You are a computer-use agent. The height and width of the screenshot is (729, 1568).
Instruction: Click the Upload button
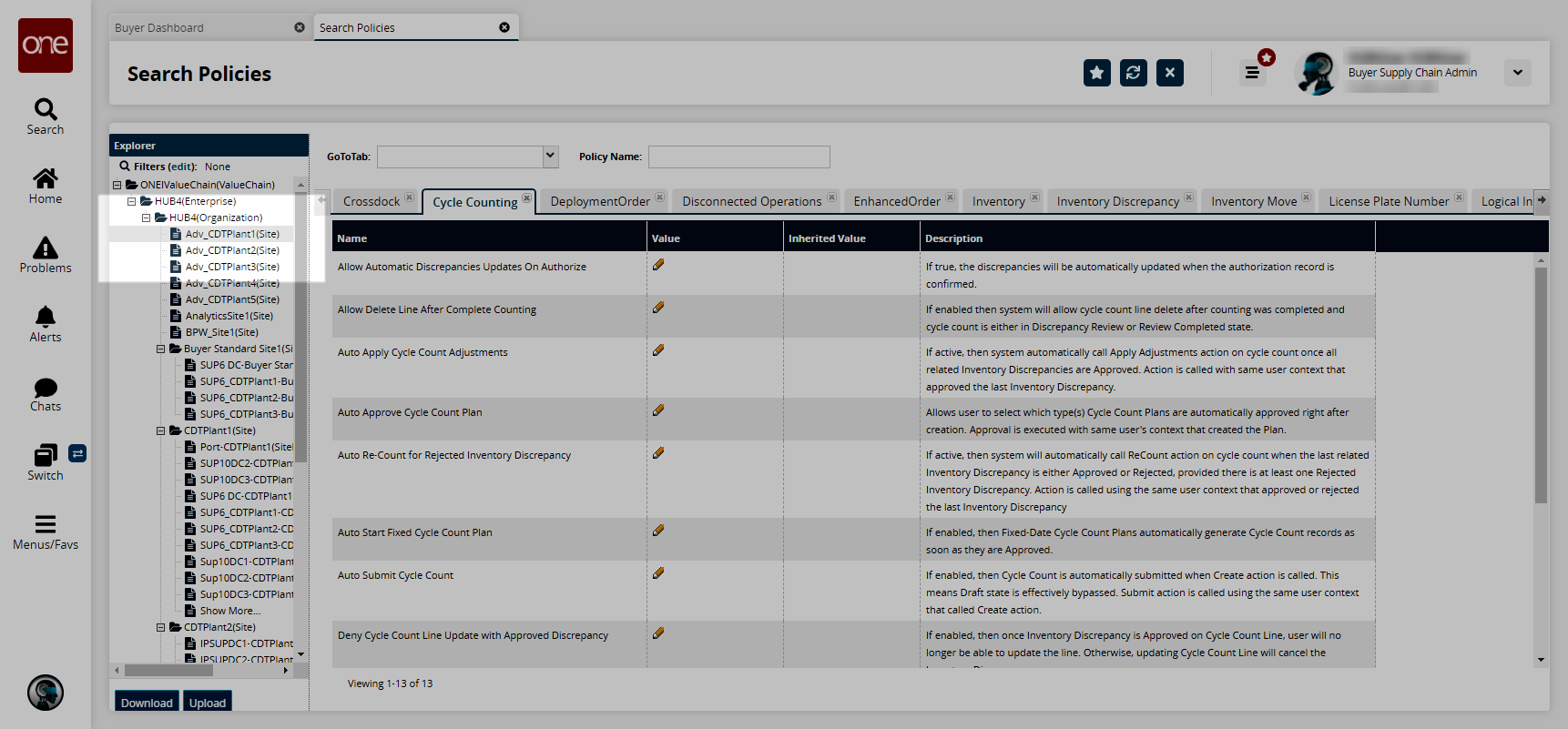[x=208, y=702]
